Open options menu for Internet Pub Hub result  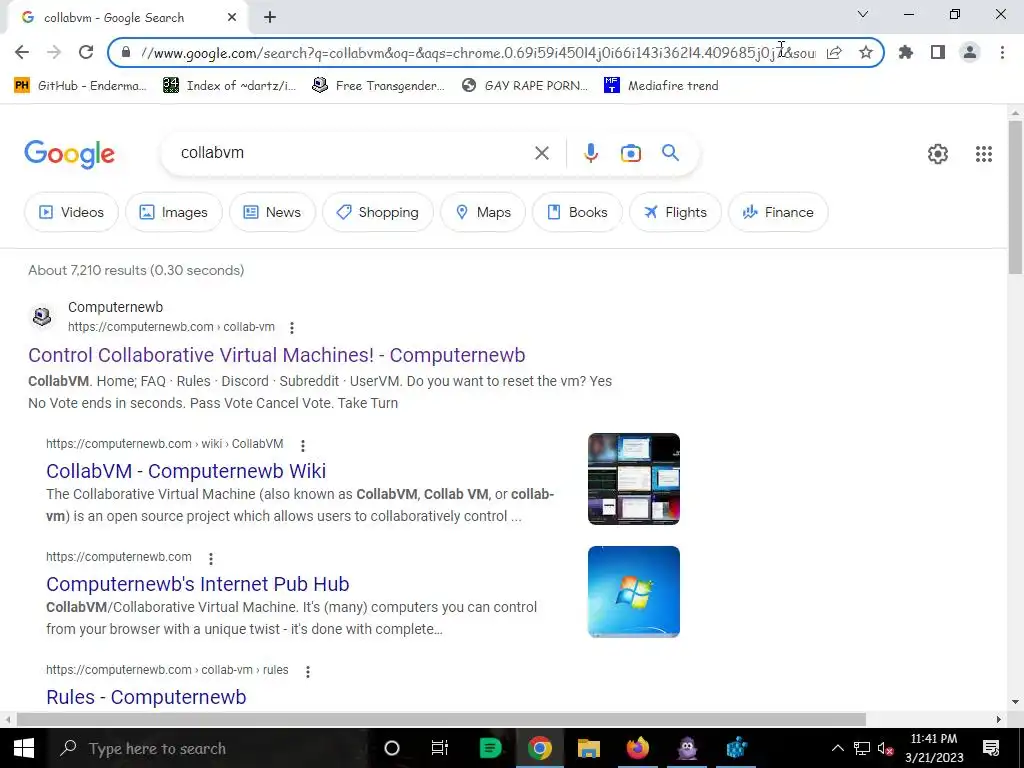210,558
